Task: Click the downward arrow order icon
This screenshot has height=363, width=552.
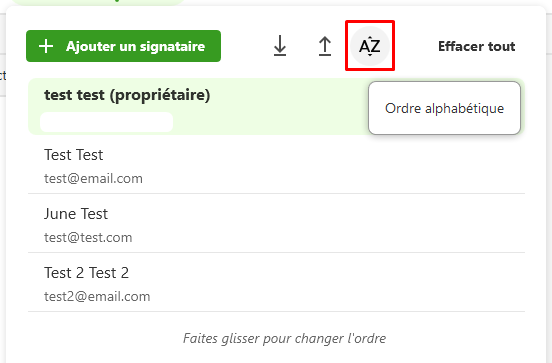Action: (280, 46)
